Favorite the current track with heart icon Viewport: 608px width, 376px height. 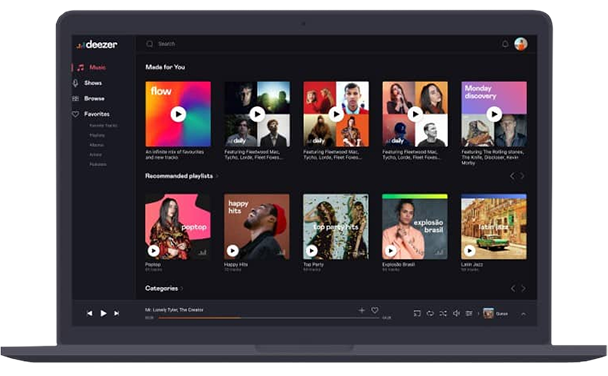tap(375, 310)
